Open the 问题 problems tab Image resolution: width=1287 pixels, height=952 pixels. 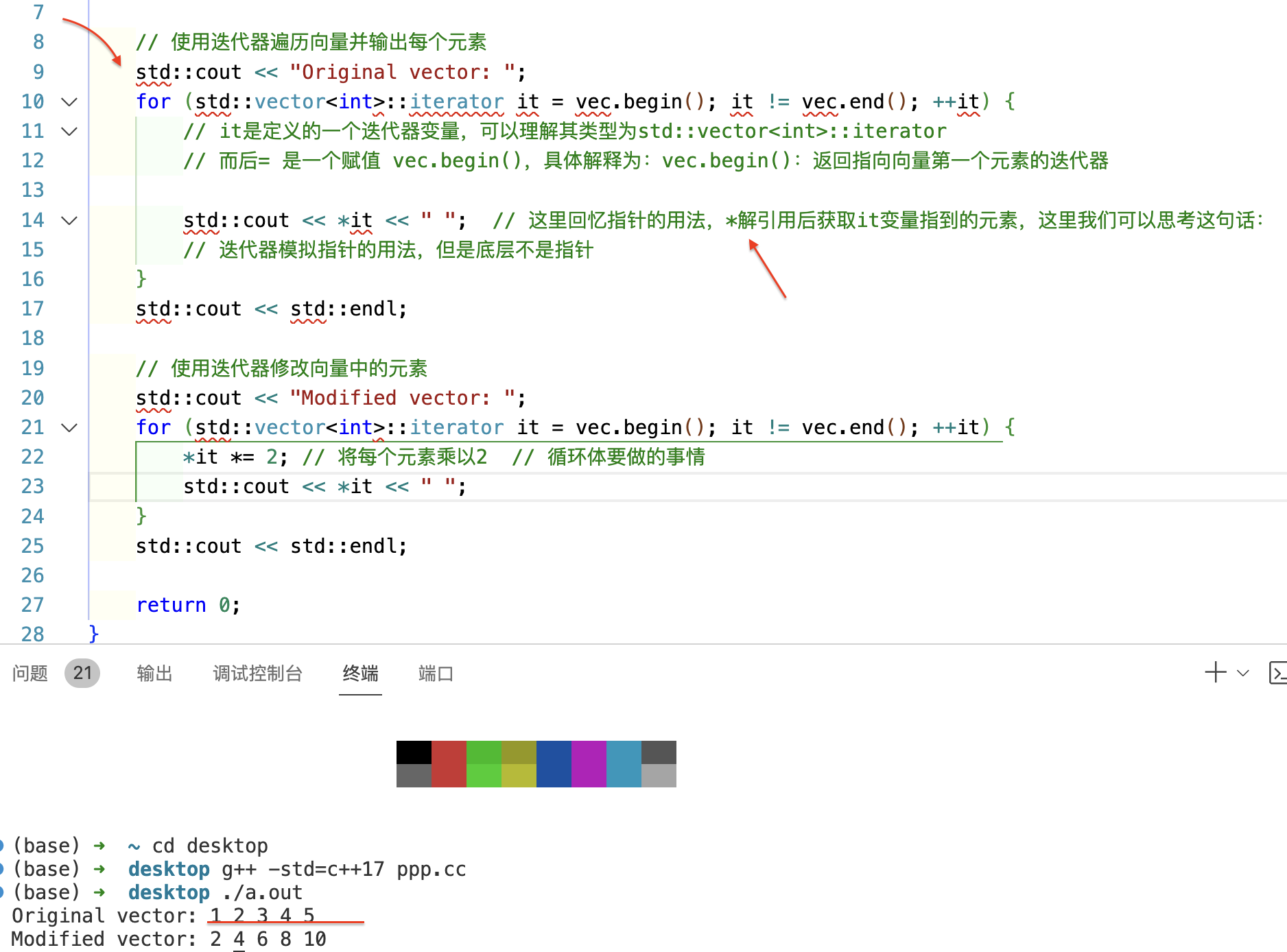click(x=30, y=674)
